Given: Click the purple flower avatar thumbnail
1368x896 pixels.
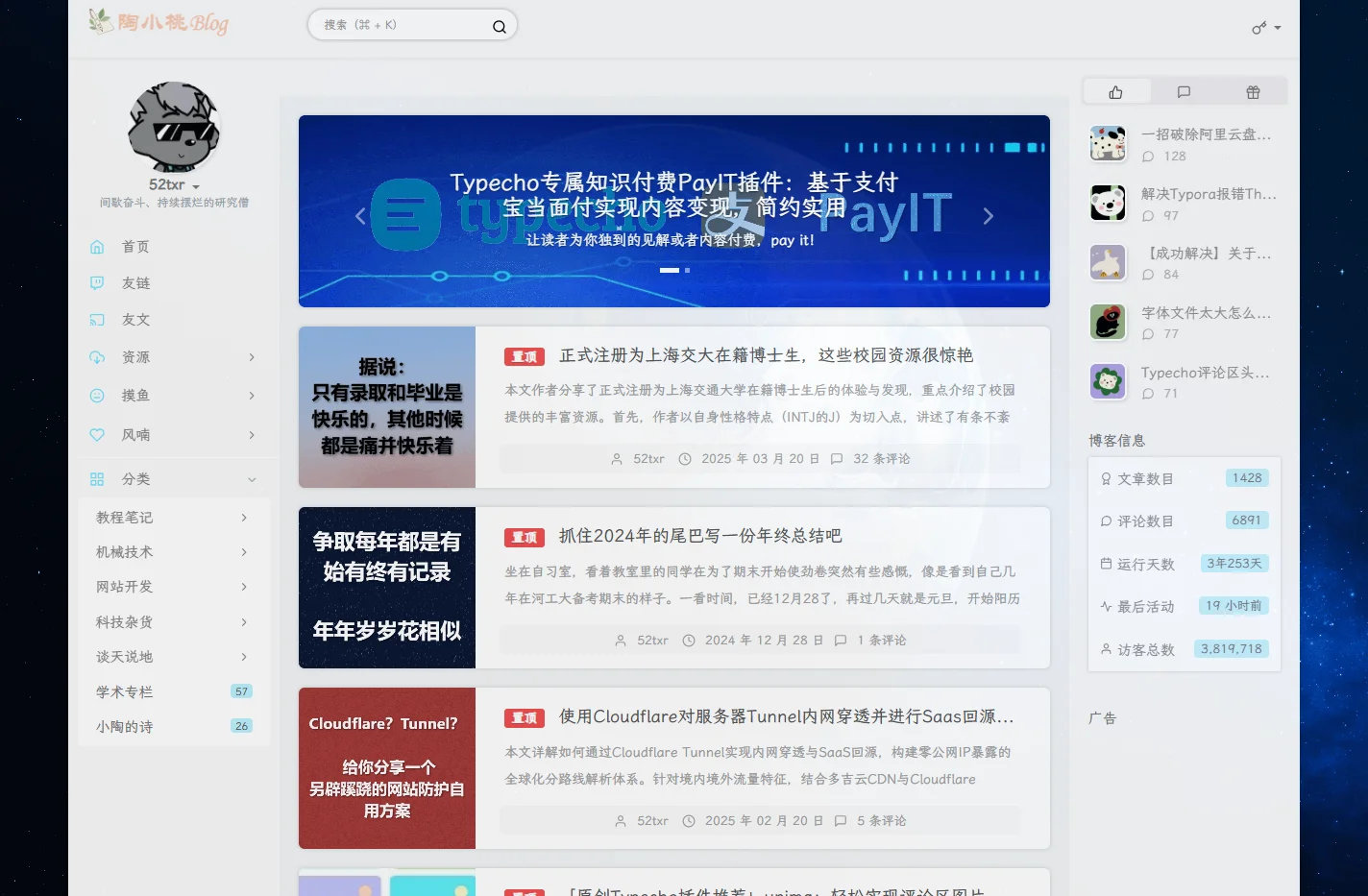Looking at the screenshot, I should (x=1108, y=382).
